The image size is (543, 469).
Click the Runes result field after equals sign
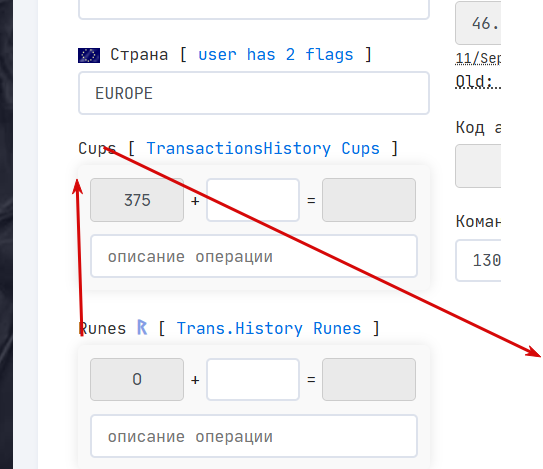pos(369,379)
